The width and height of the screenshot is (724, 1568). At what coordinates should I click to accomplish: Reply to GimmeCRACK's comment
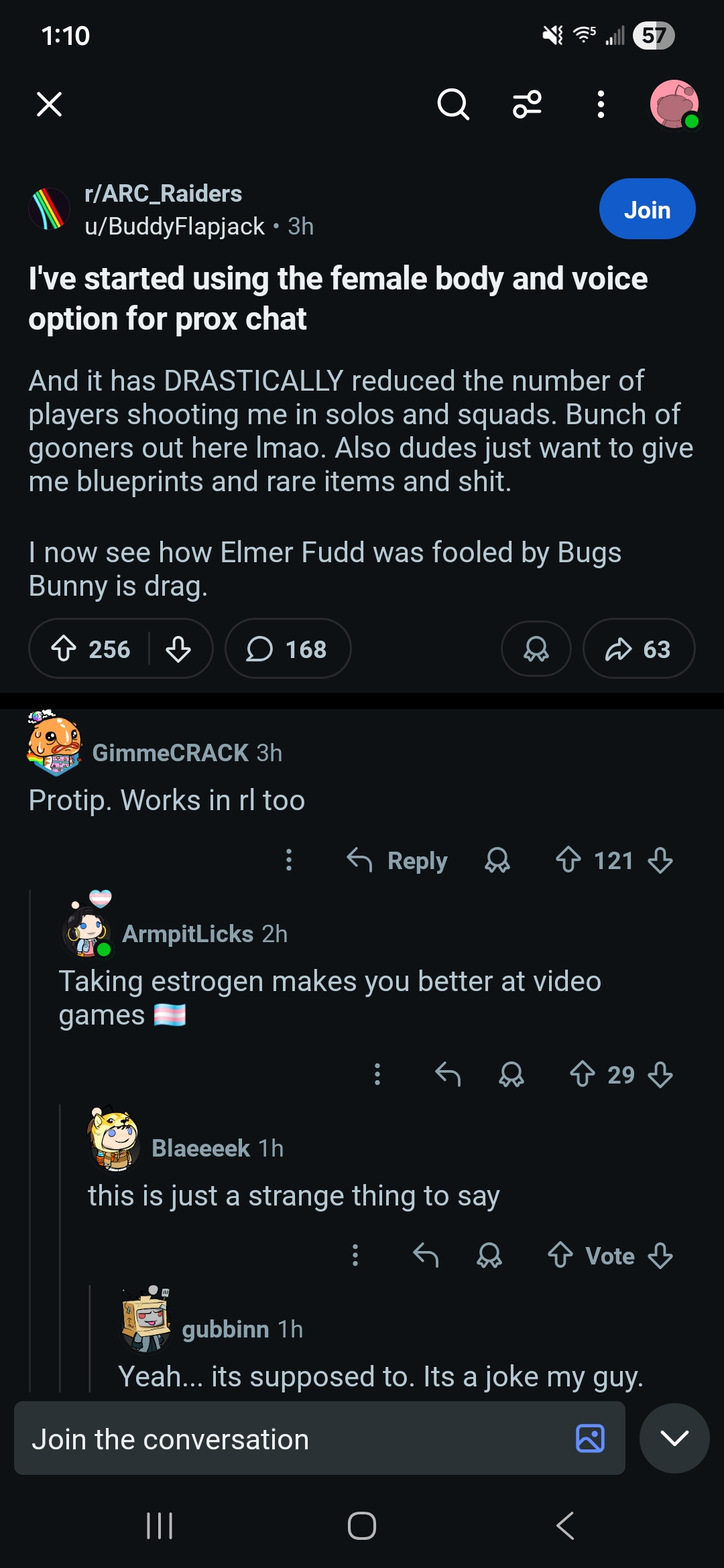click(x=398, y=860)
